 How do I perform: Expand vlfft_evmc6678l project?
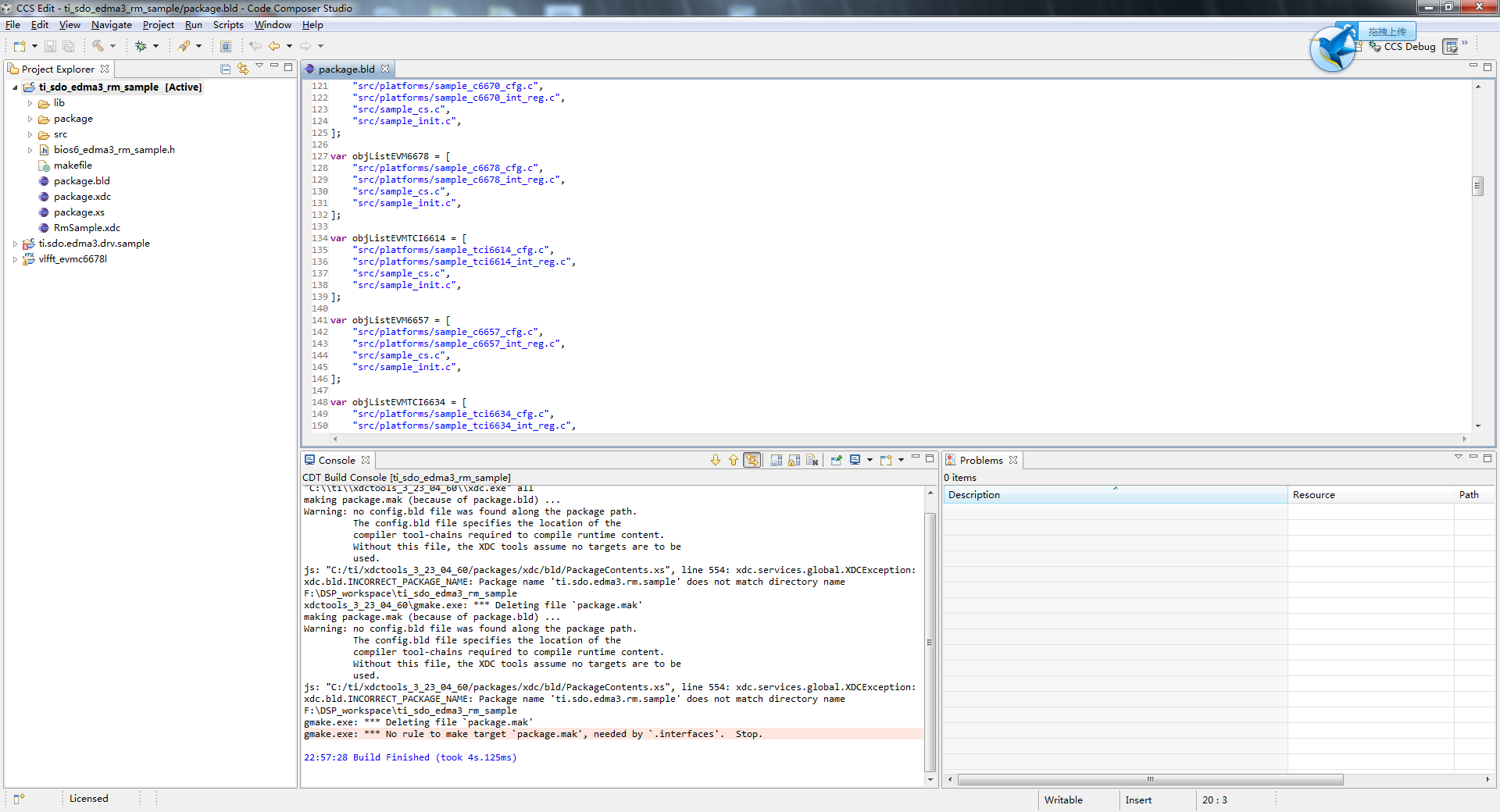[x=15, y=259]
